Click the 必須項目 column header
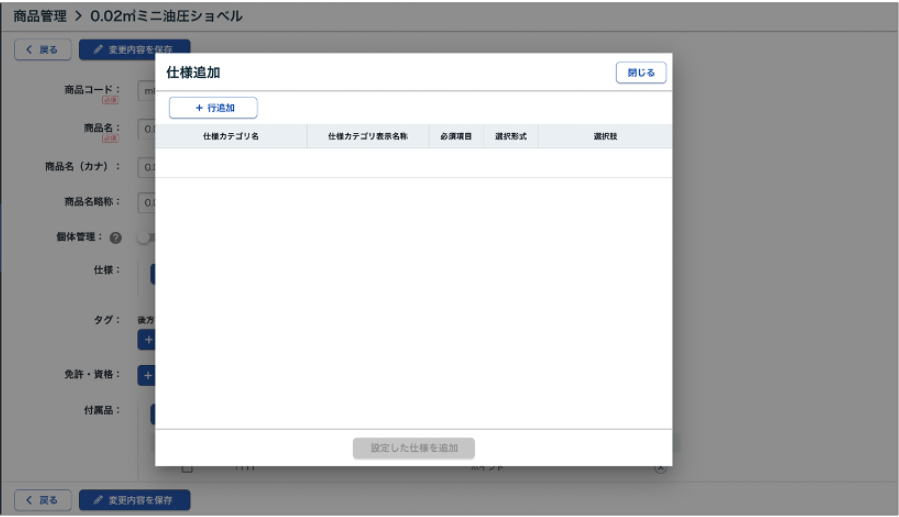The width and height of the screenshot is (899, 517). pos(456,136)
